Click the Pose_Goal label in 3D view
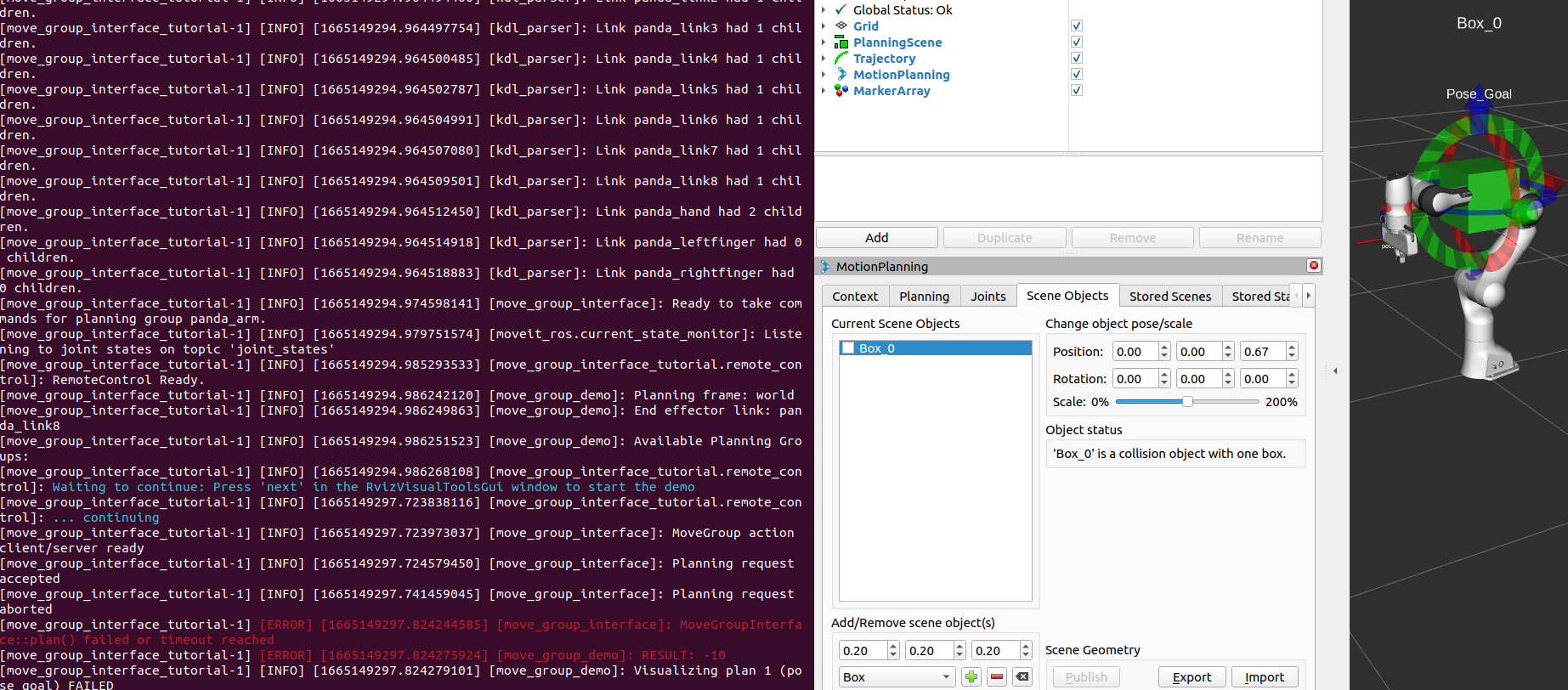1568x690 pixels. pyautogui.click(x=1479, y=94)
